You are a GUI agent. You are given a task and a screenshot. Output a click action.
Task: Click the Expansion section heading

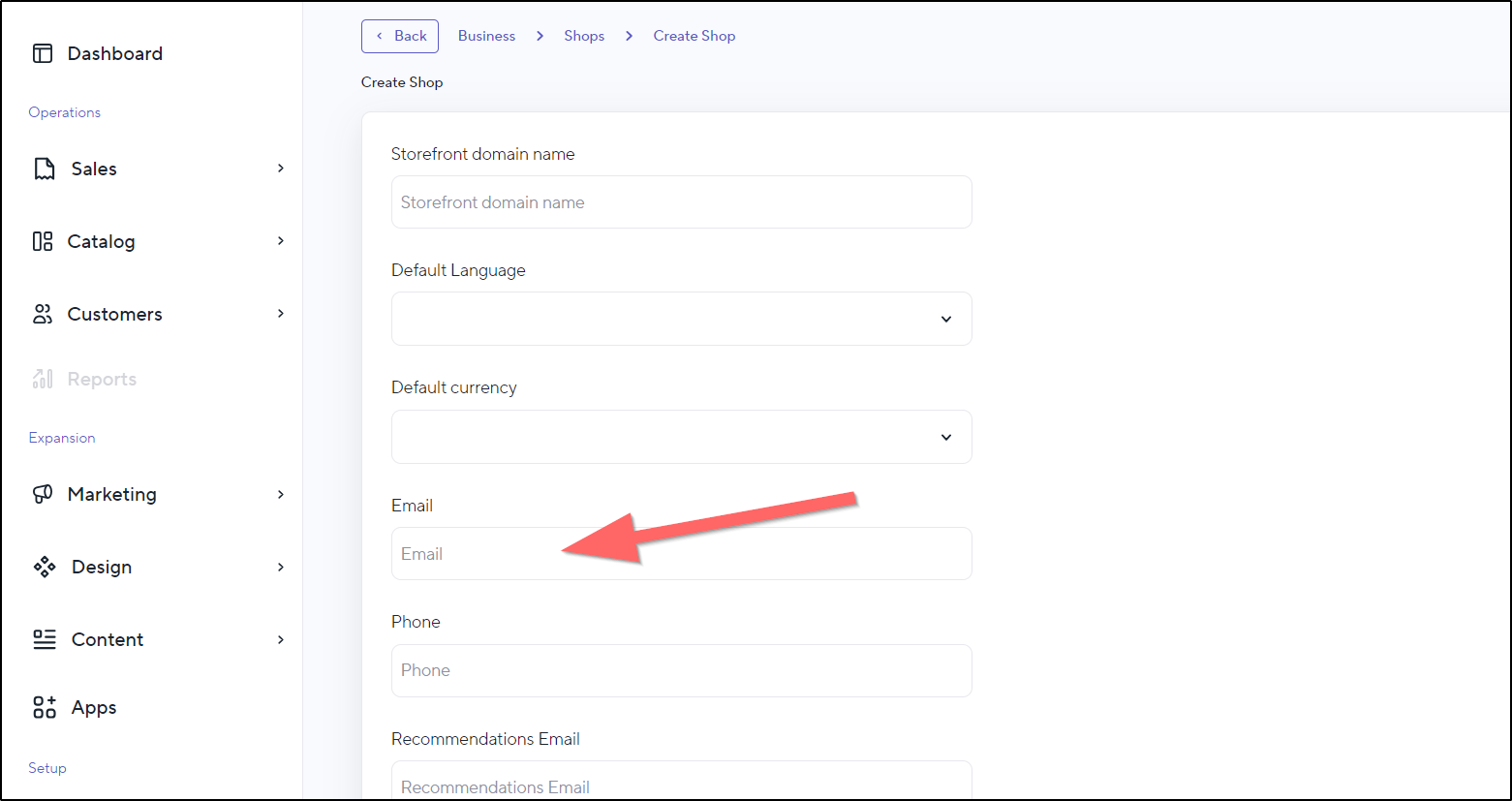click(x=62, y=438)
